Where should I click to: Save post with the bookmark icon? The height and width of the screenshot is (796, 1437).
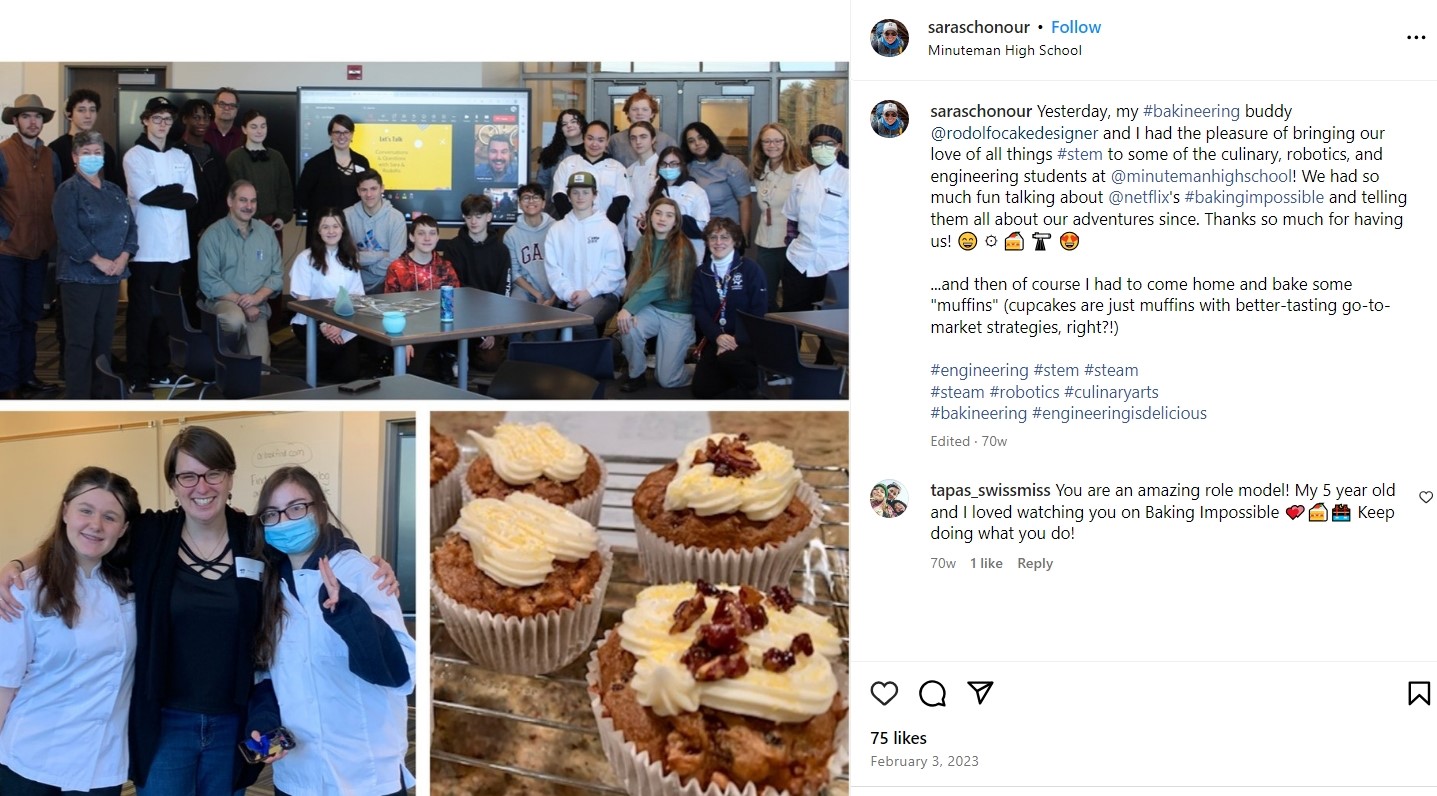click(x=1419, y=693)
